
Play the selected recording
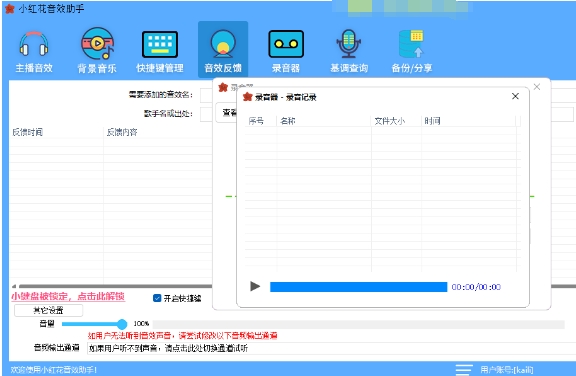pyautogui.click(x=255, y=286)
